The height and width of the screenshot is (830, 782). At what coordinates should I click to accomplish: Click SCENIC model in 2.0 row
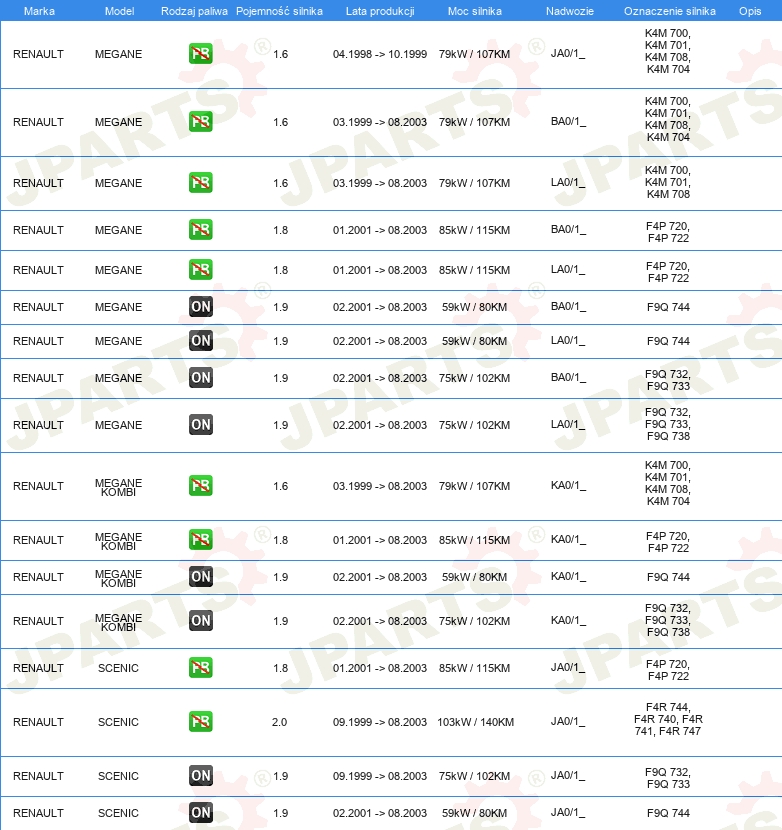click(x=118, y=722)
